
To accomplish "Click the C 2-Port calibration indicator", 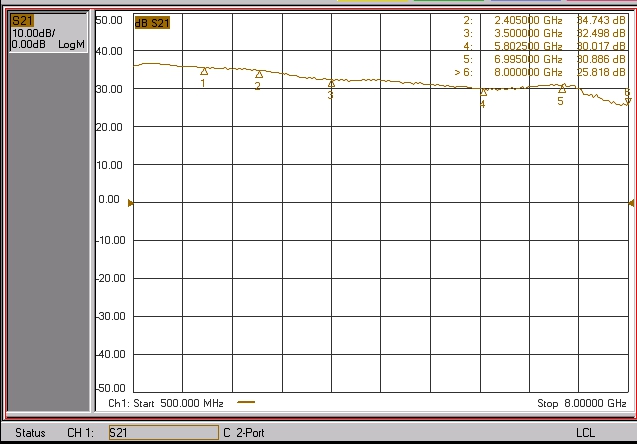I will [x=253, y=433].
